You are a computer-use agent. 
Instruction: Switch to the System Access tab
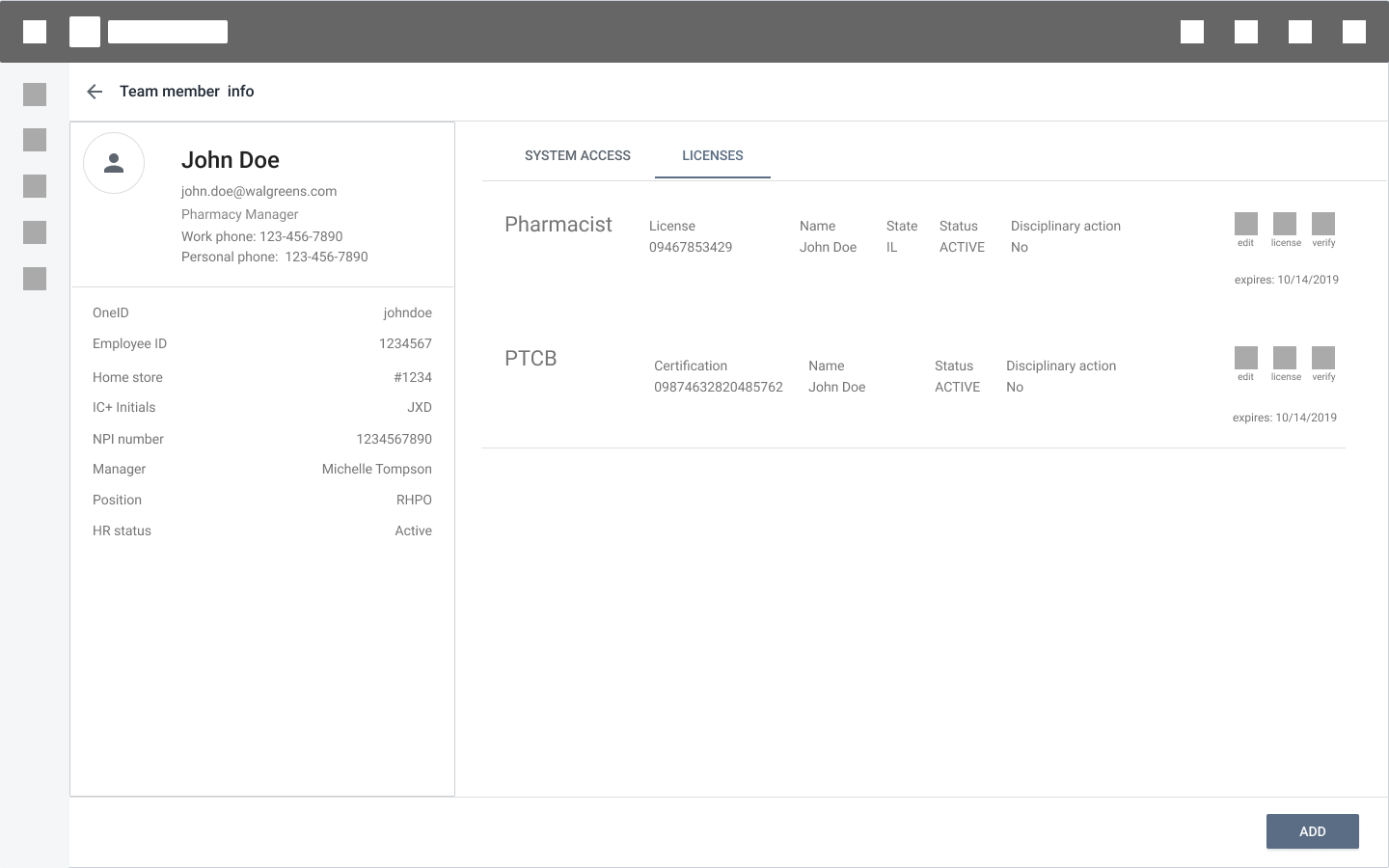pyautogui.click(x=577, y=155)
